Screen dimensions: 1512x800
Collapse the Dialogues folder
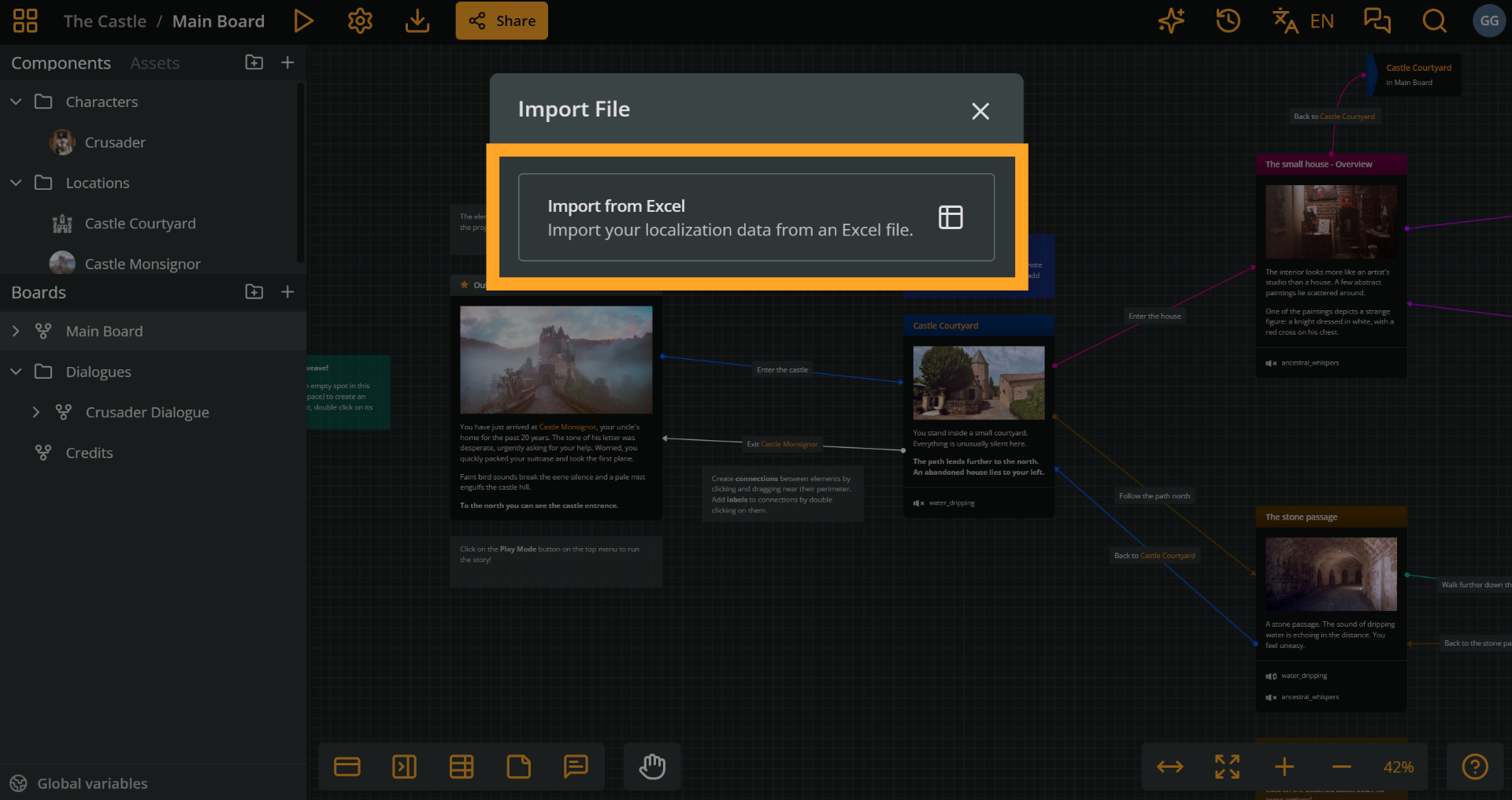tap(16, 372)
